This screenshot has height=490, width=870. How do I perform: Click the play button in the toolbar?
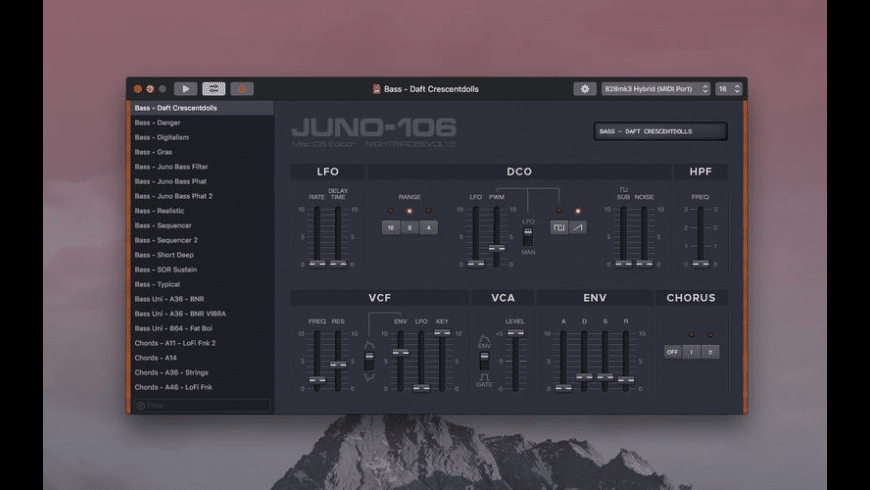point(185,89)
